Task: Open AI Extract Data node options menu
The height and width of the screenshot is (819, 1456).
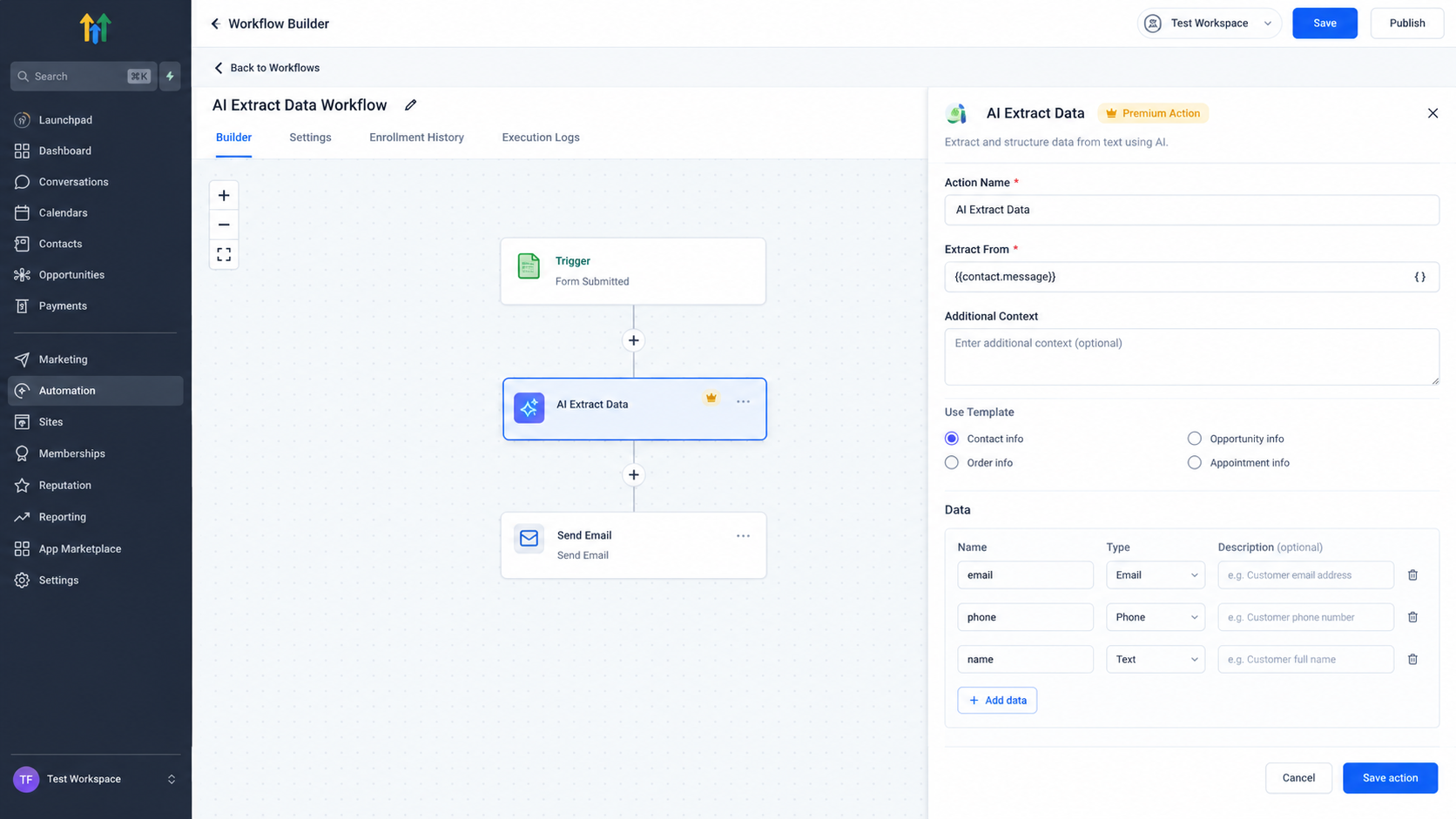Action: click(743, 401)
